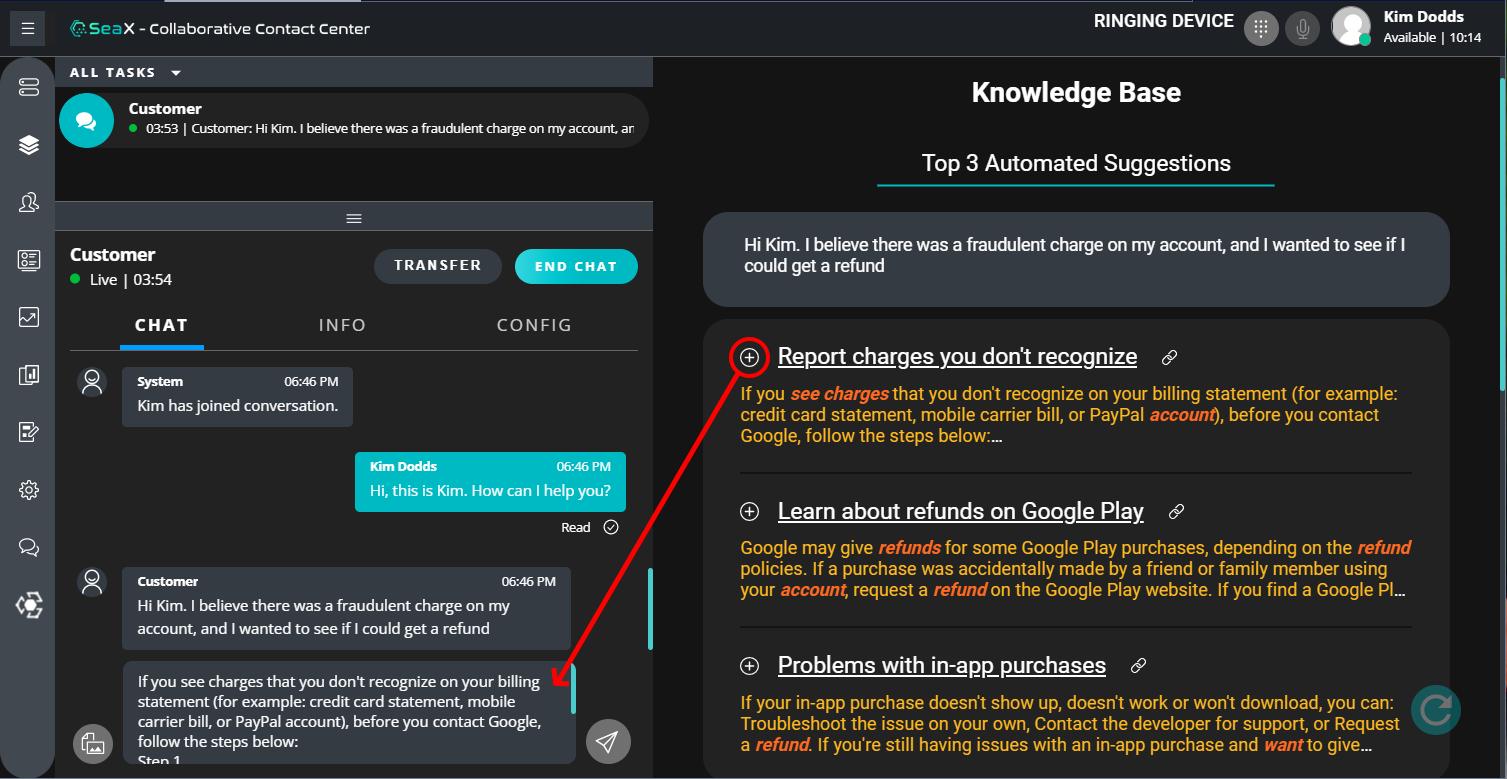Open the chat bubbles icon in the sidebar
The width and height of the screenshot is (1507, 779).
pos(28,547)
